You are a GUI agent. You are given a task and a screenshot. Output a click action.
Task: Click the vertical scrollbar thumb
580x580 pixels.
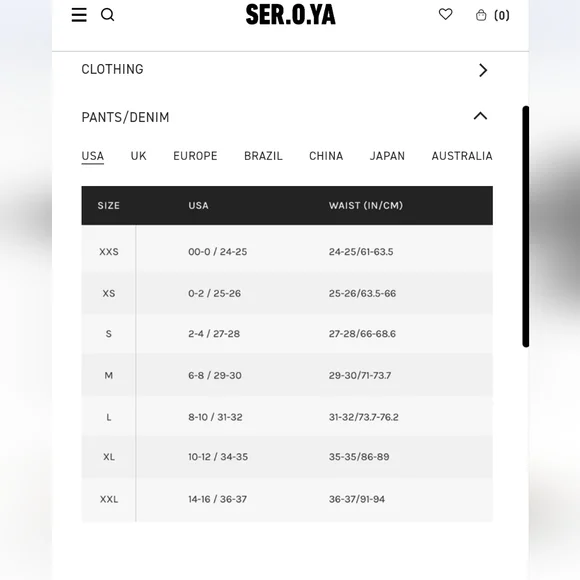[x=525, y=226]
